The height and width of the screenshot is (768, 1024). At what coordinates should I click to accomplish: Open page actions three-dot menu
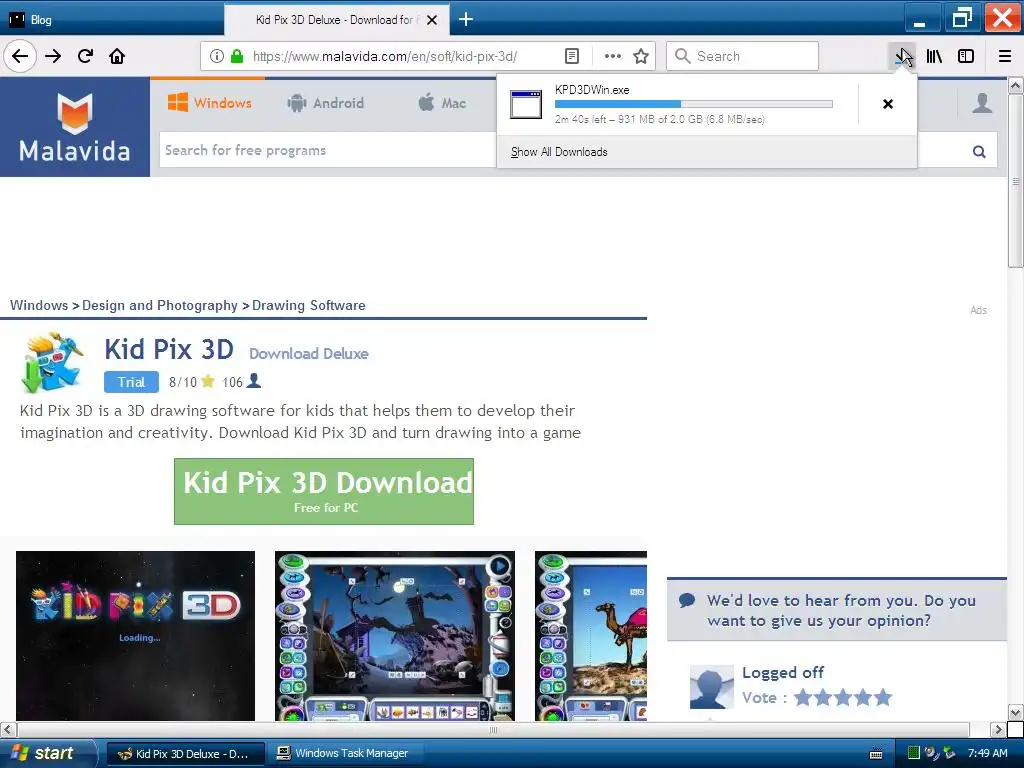(613, 56)
